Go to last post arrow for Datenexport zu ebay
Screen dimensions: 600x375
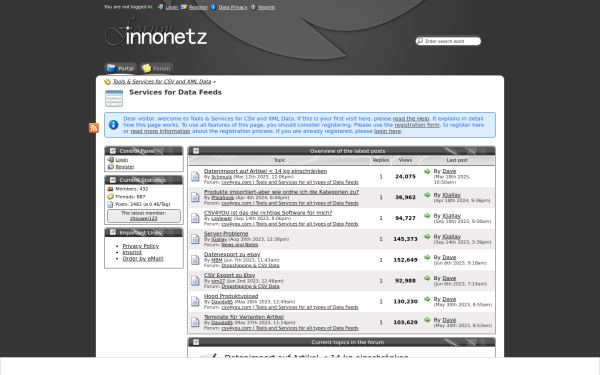pyautogui.click(x=427, y=257)
